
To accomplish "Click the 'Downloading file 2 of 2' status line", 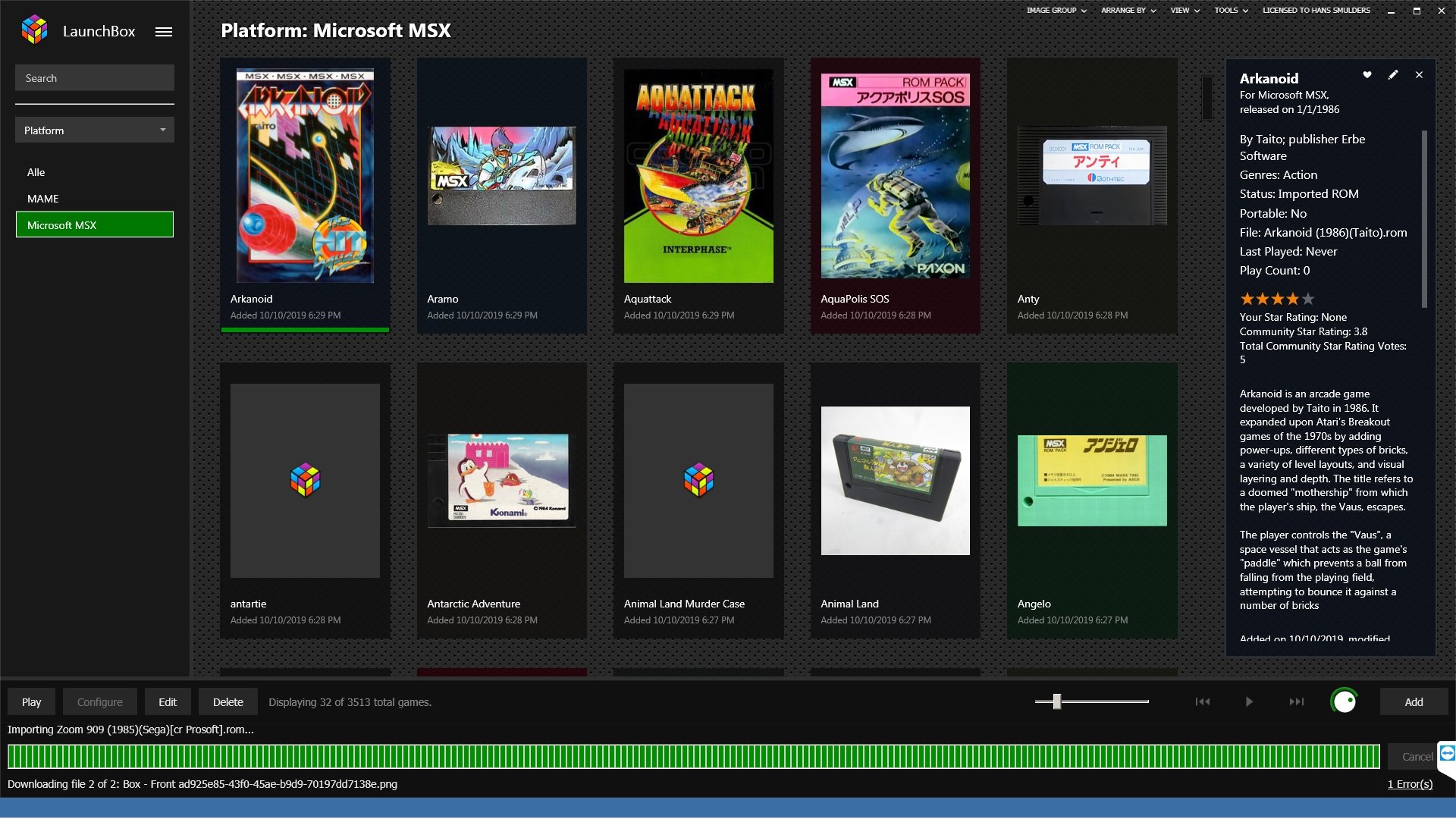I will point(202,784).
